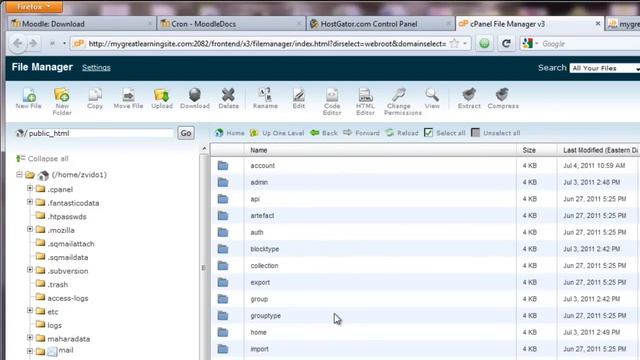Launch the HTML Editor
The height and width of the screenshot is (360, 640).
[365, 101]
